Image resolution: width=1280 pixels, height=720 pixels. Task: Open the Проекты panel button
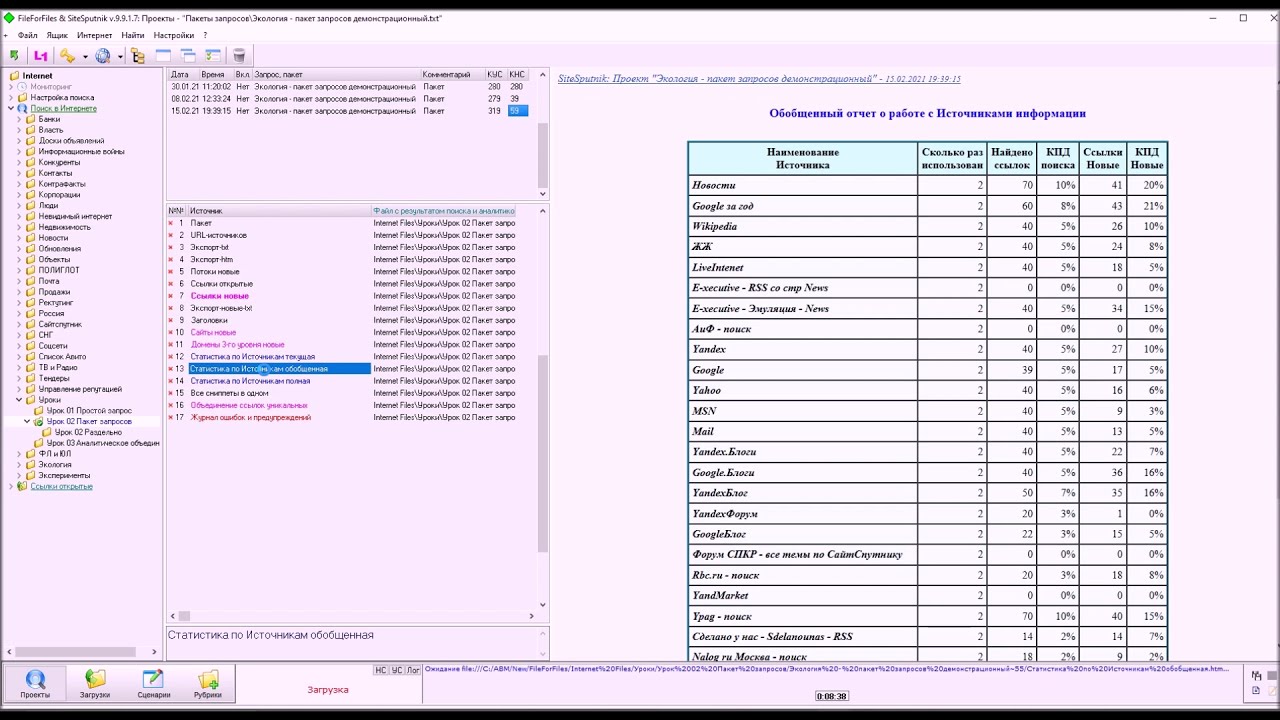pyautogui.click(x=35, y=684)
